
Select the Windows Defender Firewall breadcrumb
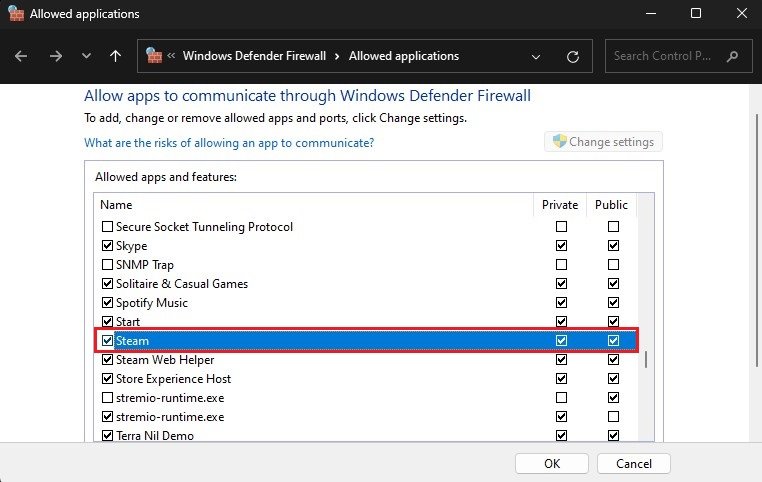[x=254, y=56]
